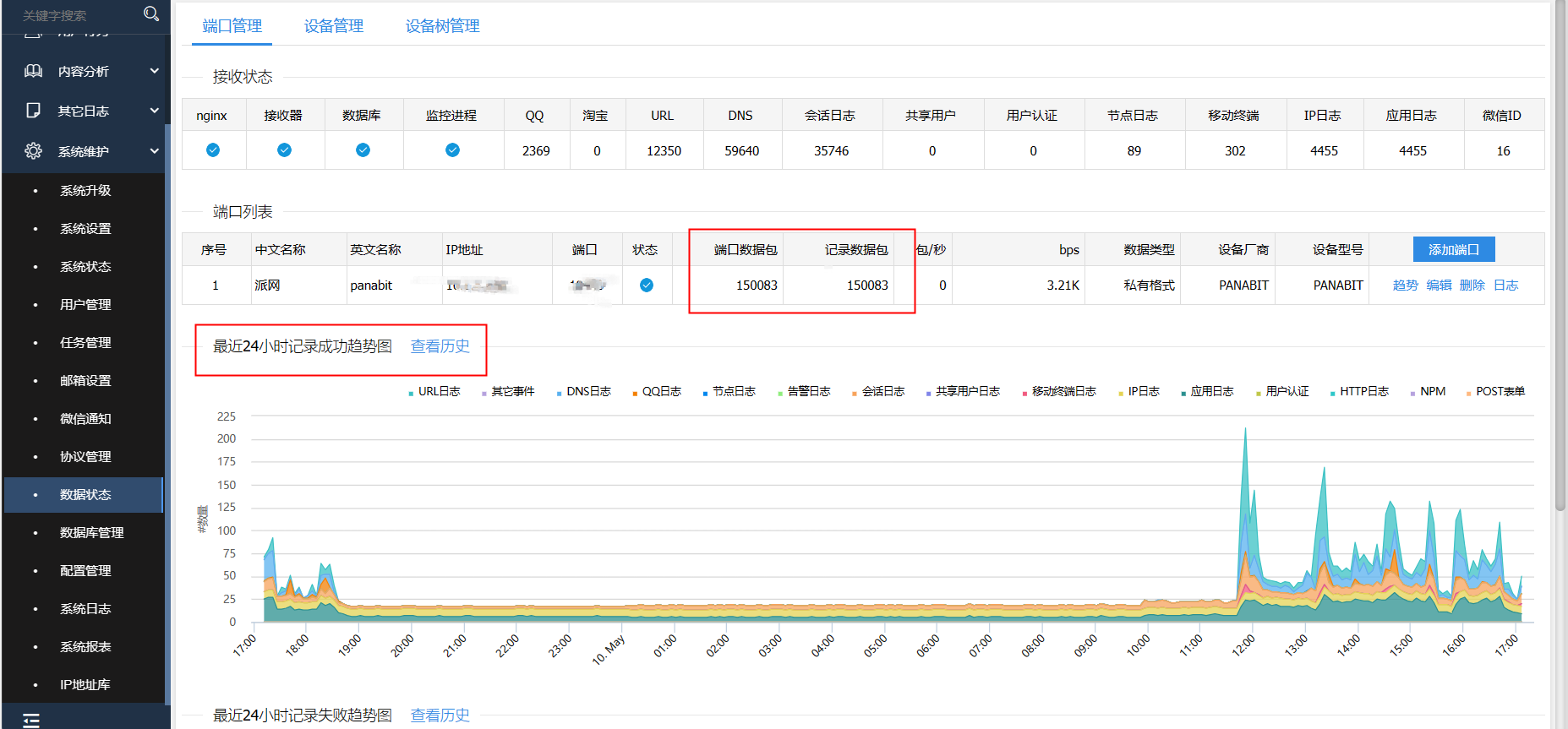Switch to the 设备树管理 tab
Screen dimensions: 1568x729
(x=443, y=26)
